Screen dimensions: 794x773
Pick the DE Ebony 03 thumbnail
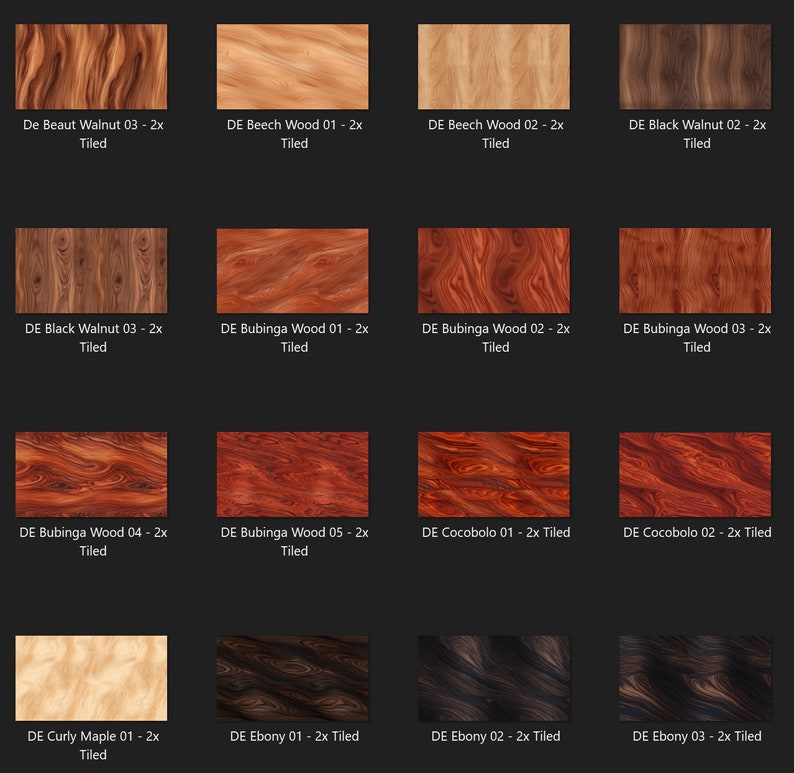tap(695, 678)
